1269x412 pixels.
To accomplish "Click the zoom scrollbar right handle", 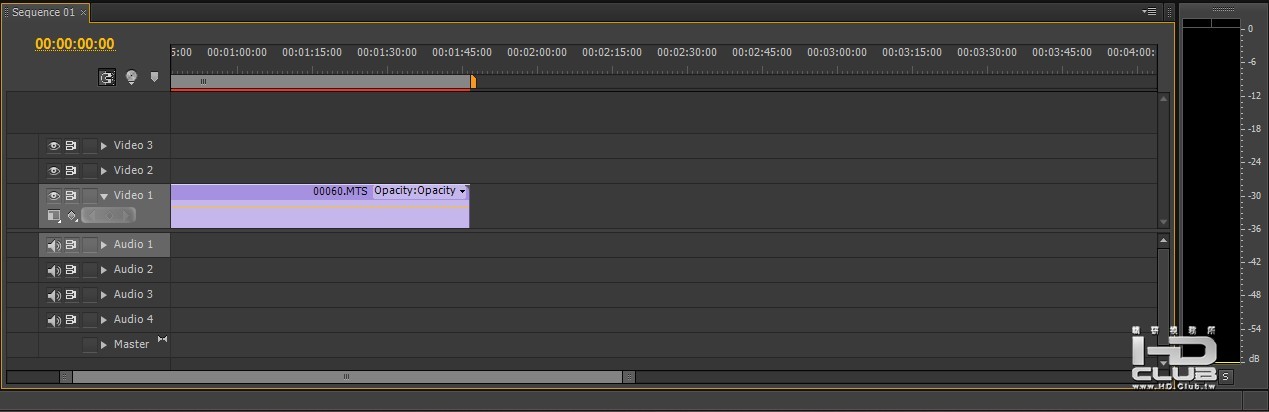I will (x=628, y=377).
